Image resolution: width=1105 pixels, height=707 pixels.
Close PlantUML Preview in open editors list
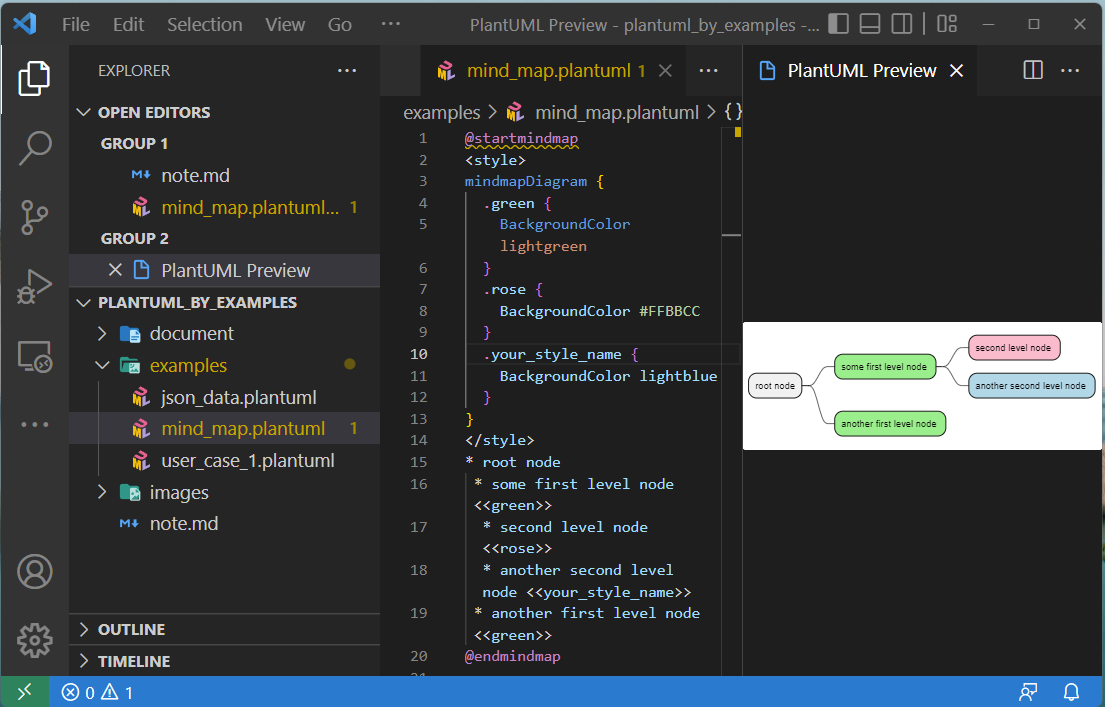115,269
